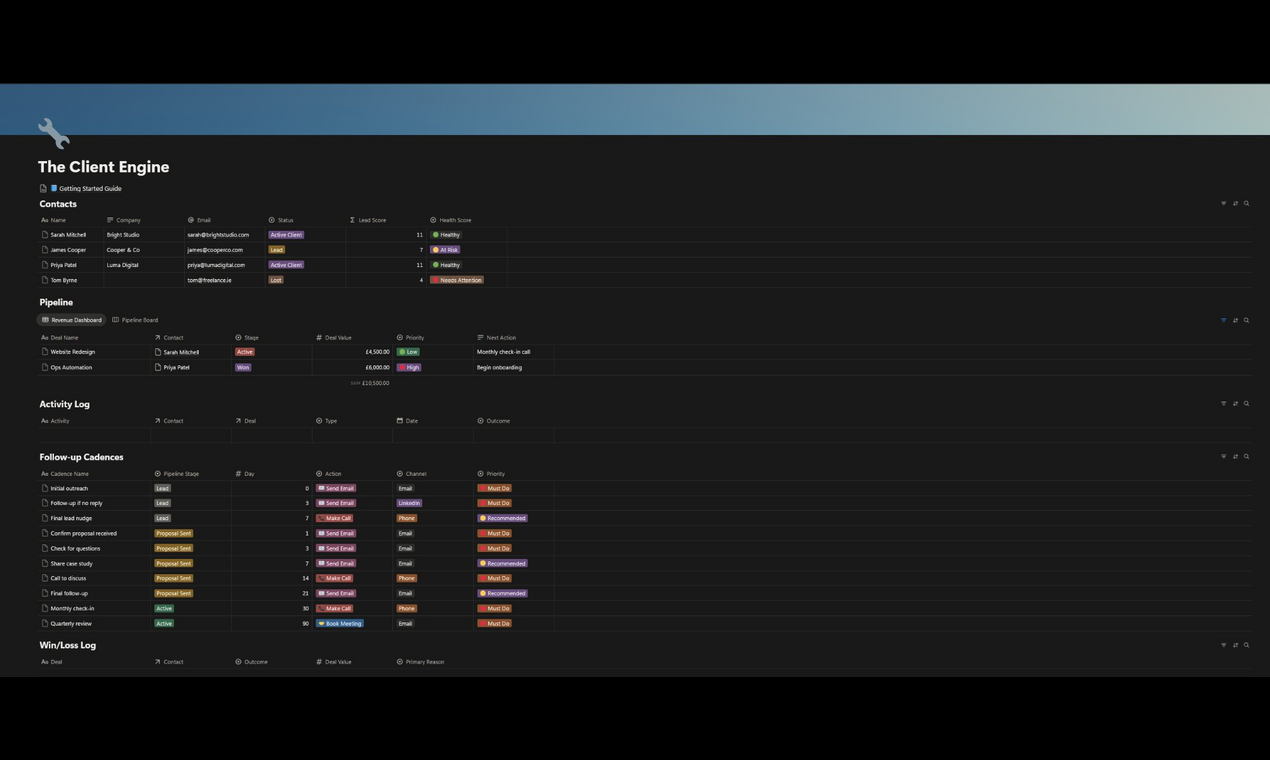
Task: Click the Follow-up Cadences section heading
Action: coord(81,457)
